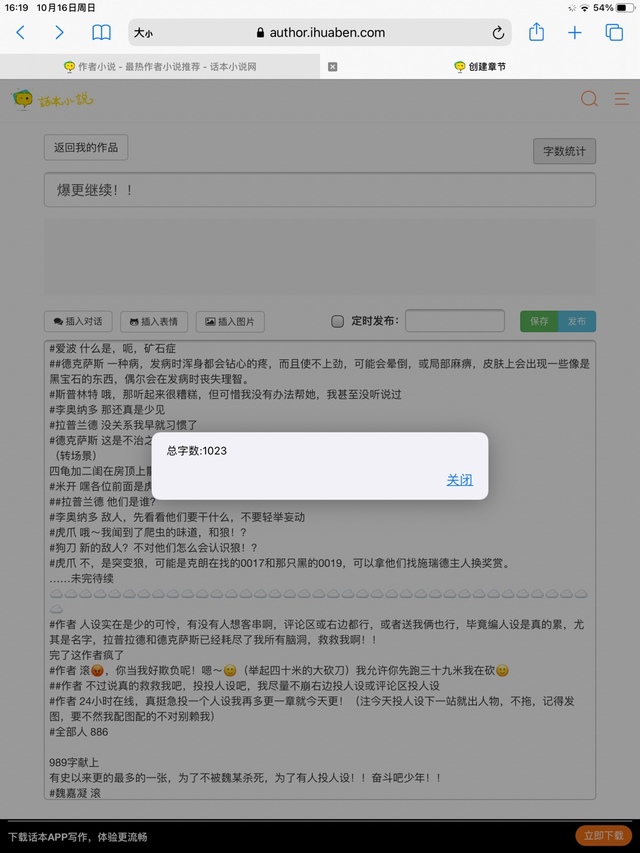Screen dimensions: 640x853
Task: Open the hamburger menu on site header
Action: point(622,99)
